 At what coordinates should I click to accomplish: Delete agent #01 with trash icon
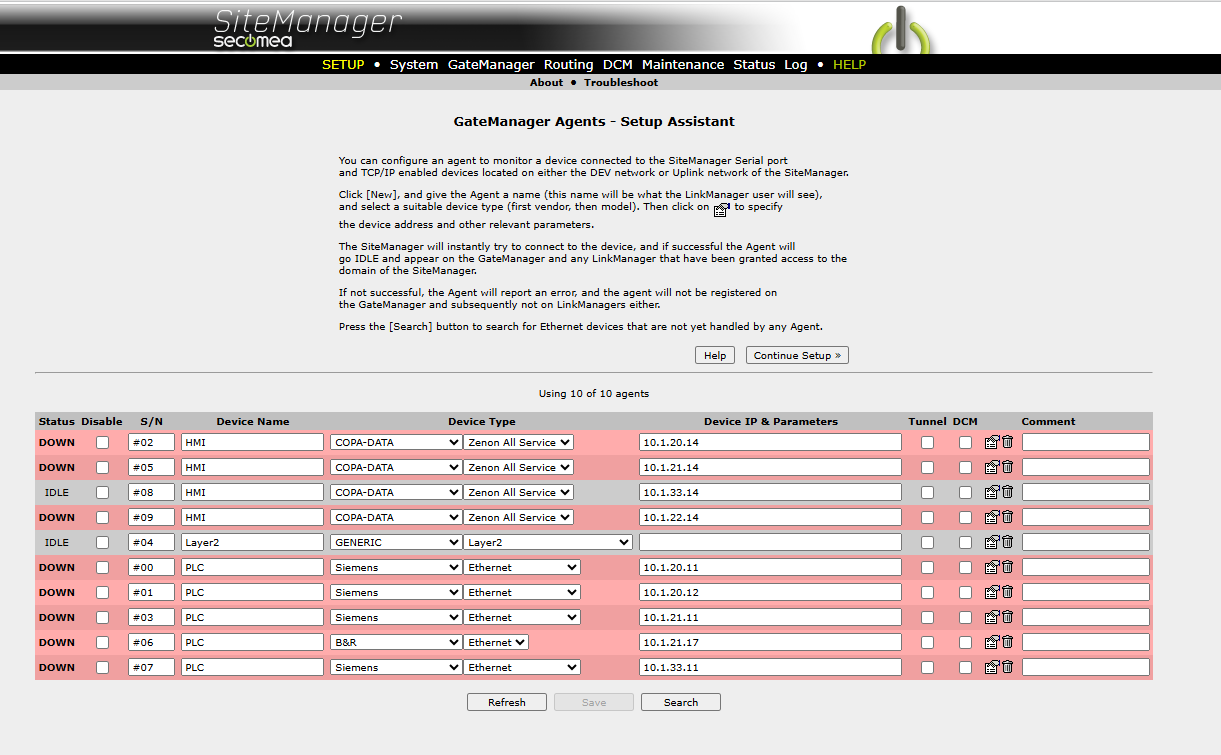click(1007, 592)
